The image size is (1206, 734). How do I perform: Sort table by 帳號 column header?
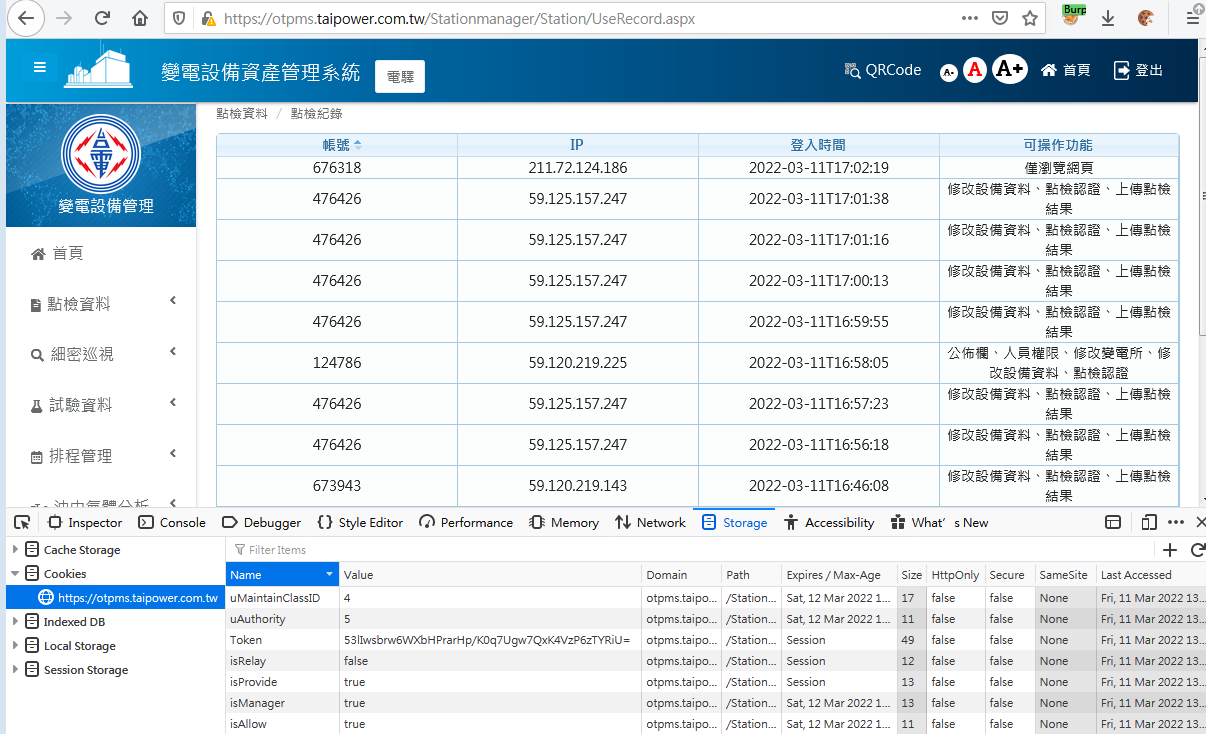pyautogui.click(x=337, y=145)
